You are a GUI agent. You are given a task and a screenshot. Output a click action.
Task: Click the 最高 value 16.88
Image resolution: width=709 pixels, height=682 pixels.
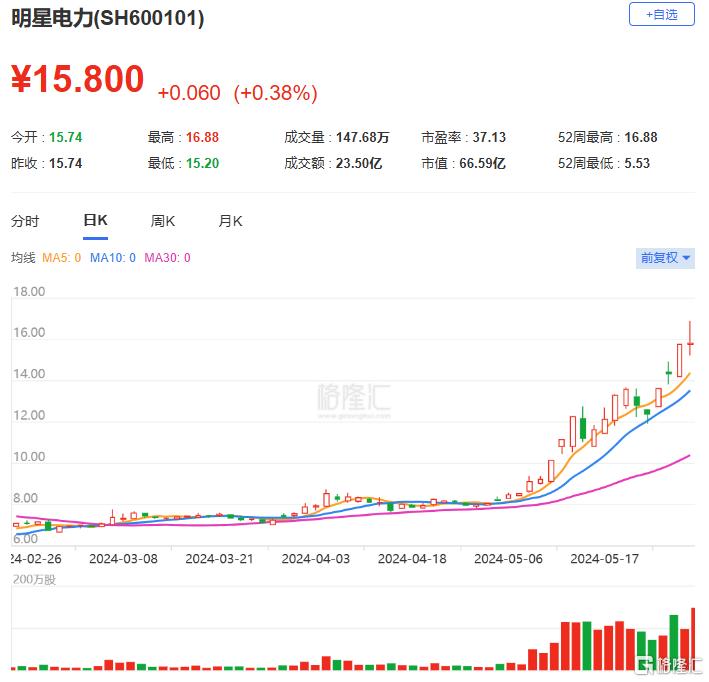[x=203, y=137]
